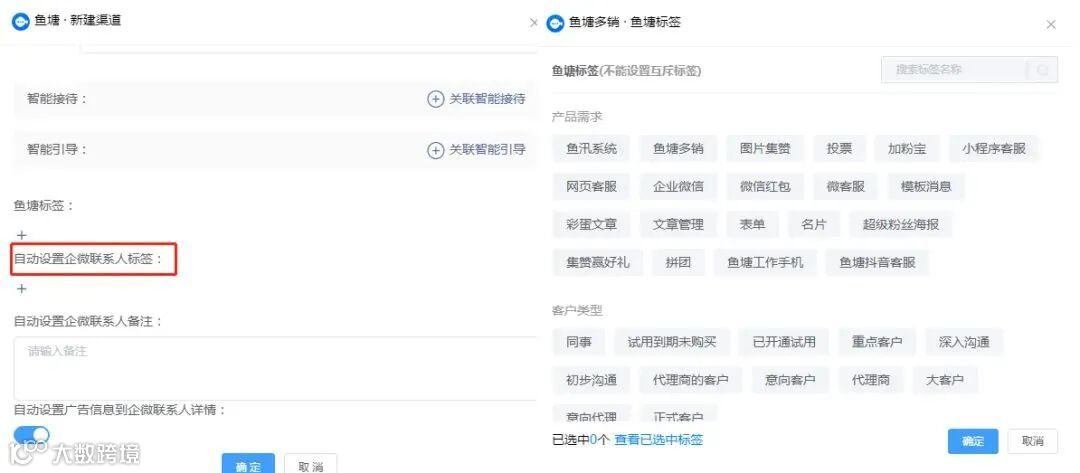Select the 彩蛋文章 tag
1080x473 pixels.
592,224
